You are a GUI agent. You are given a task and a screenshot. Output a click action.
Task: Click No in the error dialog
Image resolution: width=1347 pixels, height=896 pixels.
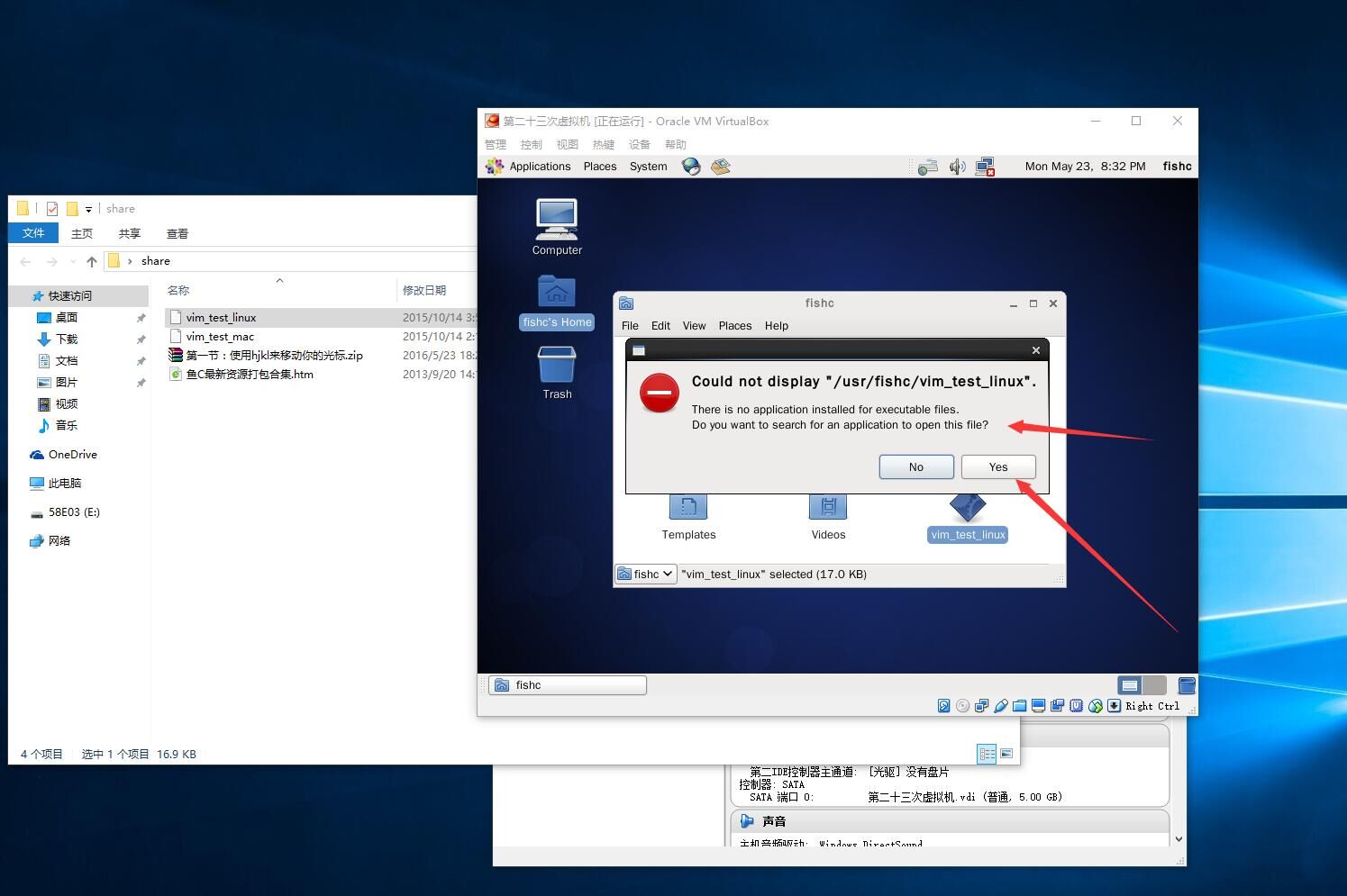coord(916,466)
